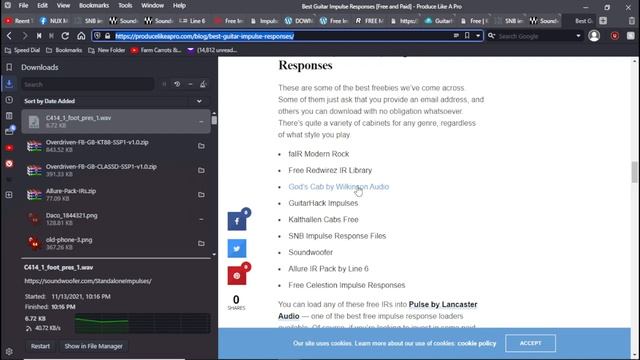Go to the home page

tap(81, 36)
